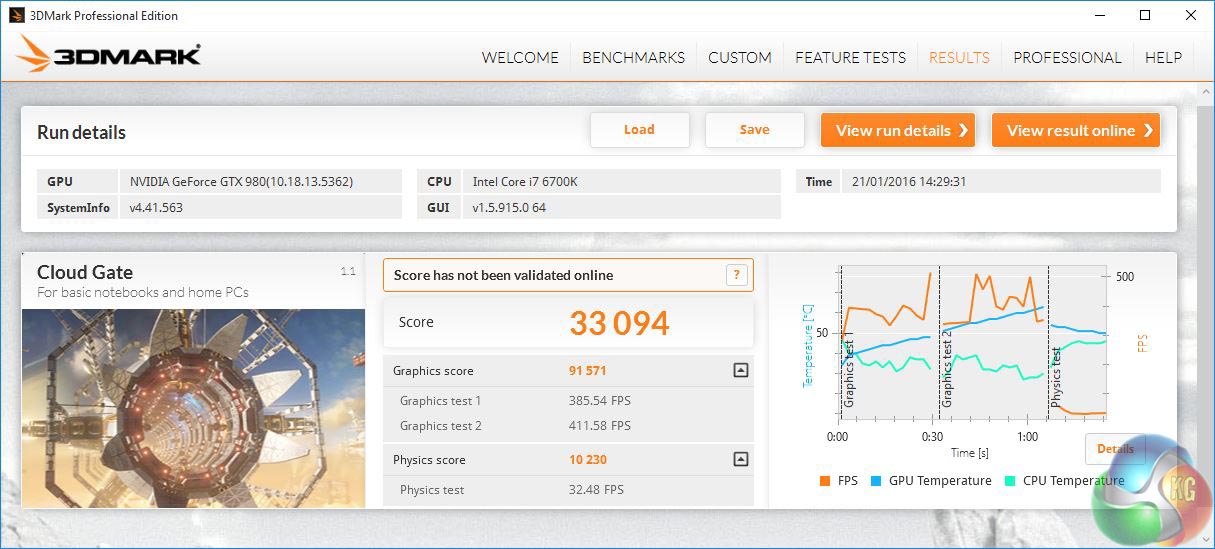
Task: Click the GUI version v1.5.915.0 64
Action: click(510, 208)
